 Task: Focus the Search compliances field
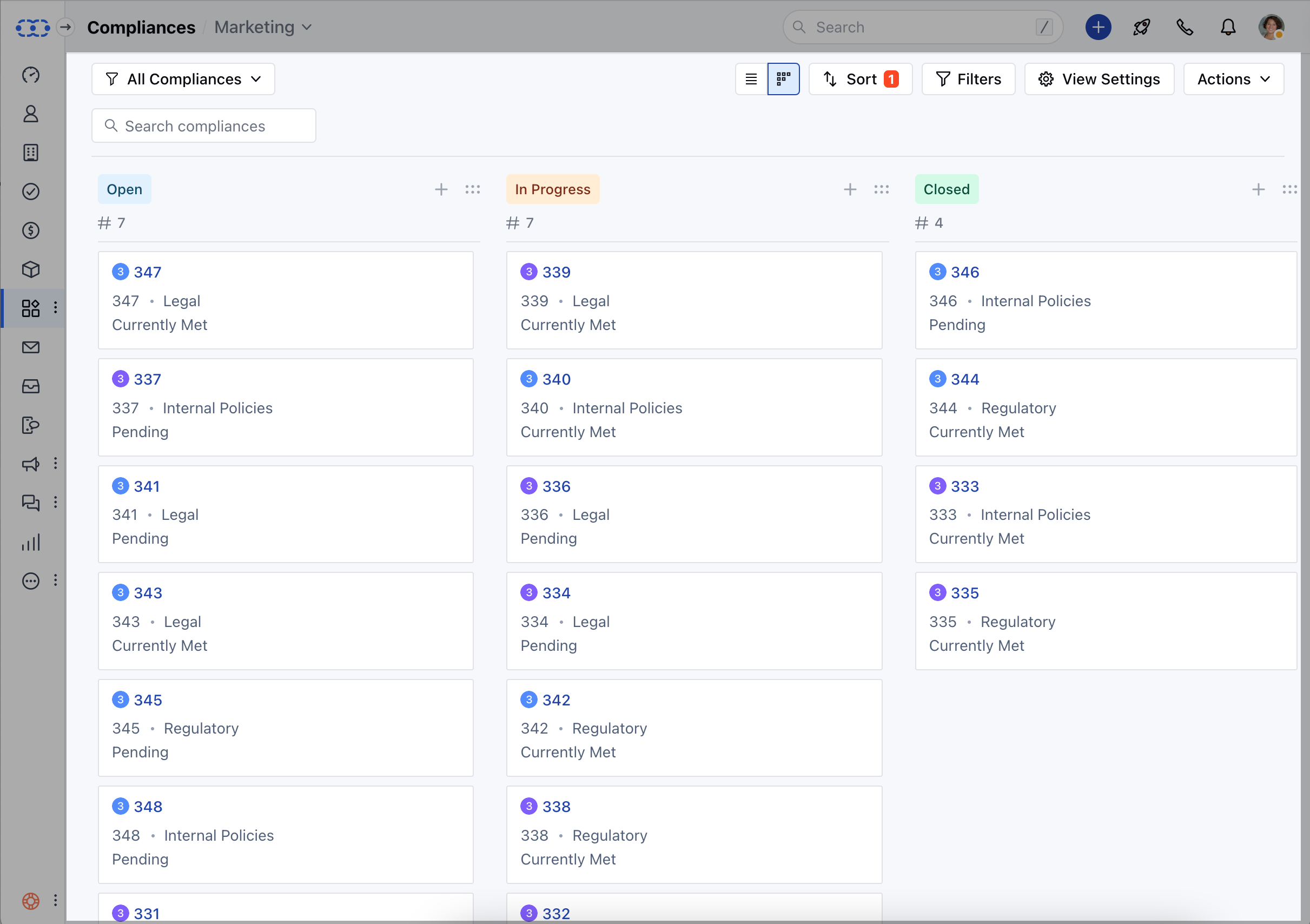(204, 126)
